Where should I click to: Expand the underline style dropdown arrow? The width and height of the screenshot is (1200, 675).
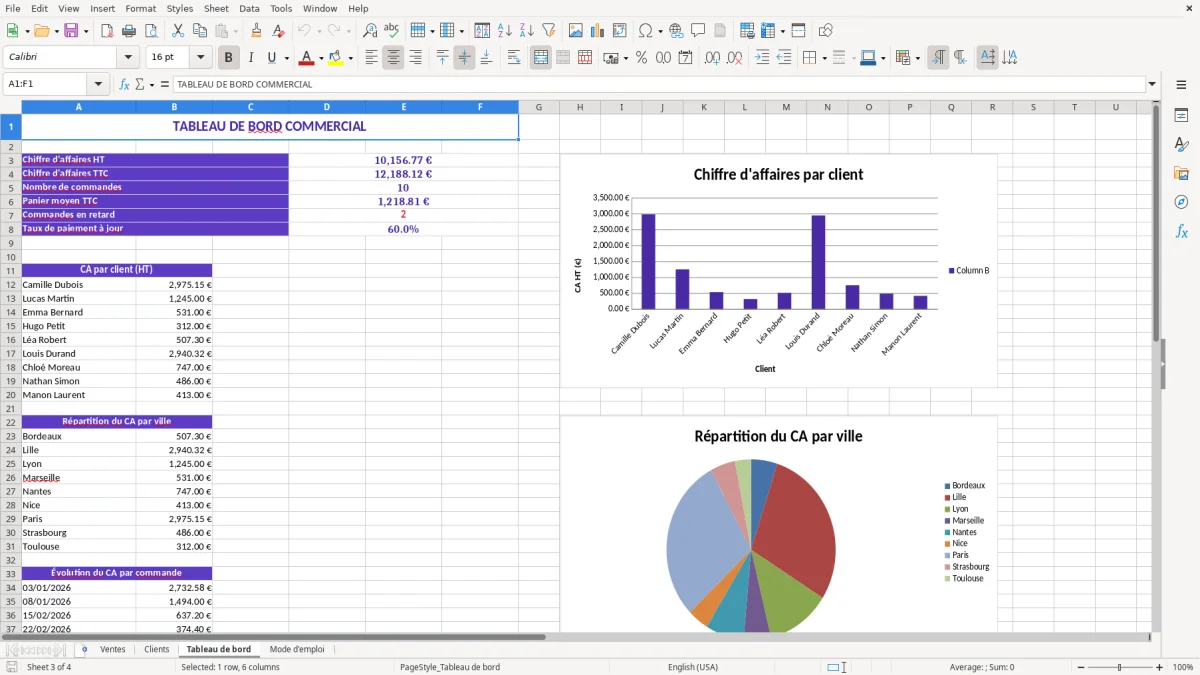286,58
